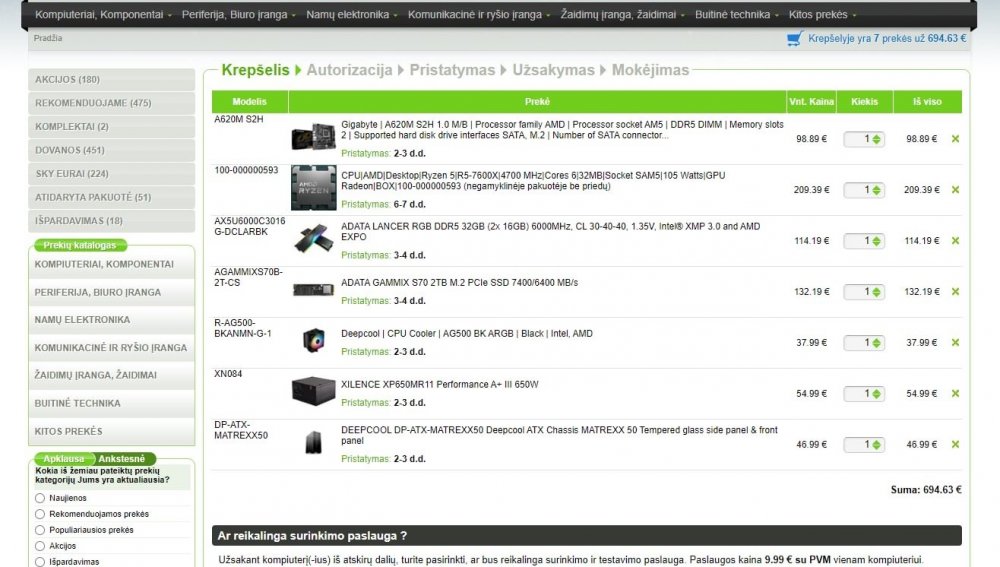Screen dimensions: 1000x567
Task: Go to Pradžia breadcrumb link
Action: coord(48,38)
